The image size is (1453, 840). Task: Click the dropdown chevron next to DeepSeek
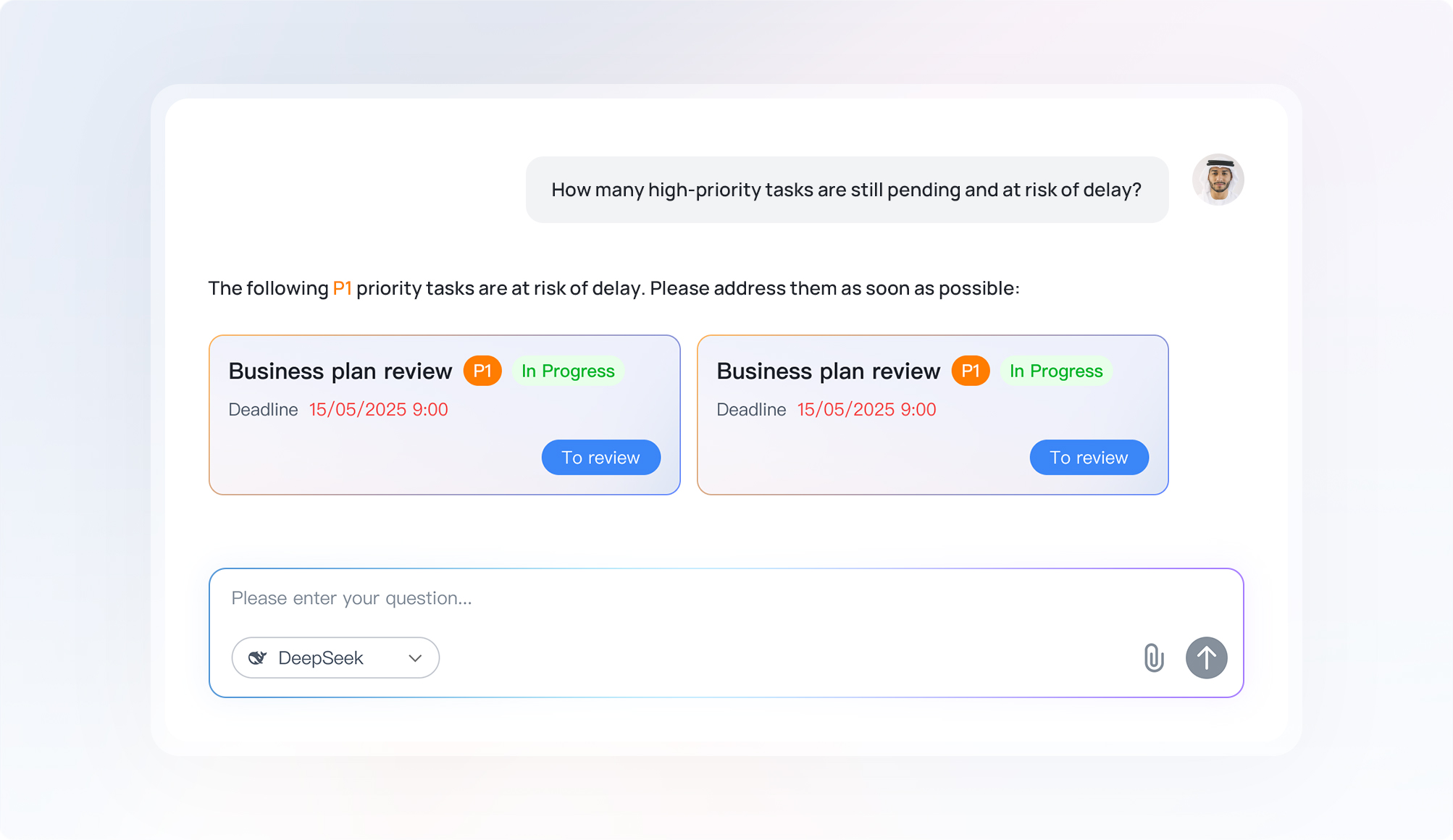point(415,658)
